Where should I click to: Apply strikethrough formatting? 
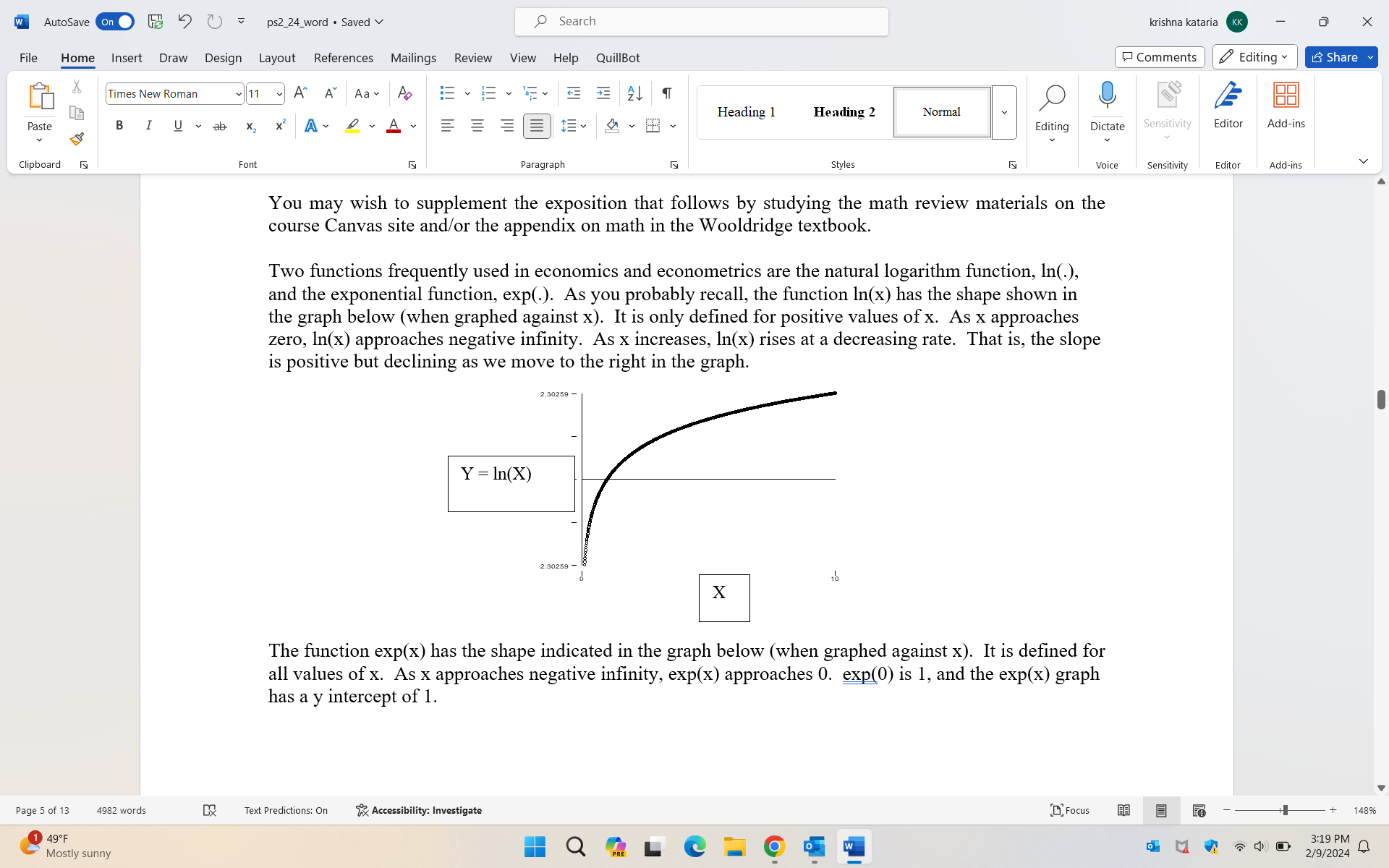tap(220, 126)
